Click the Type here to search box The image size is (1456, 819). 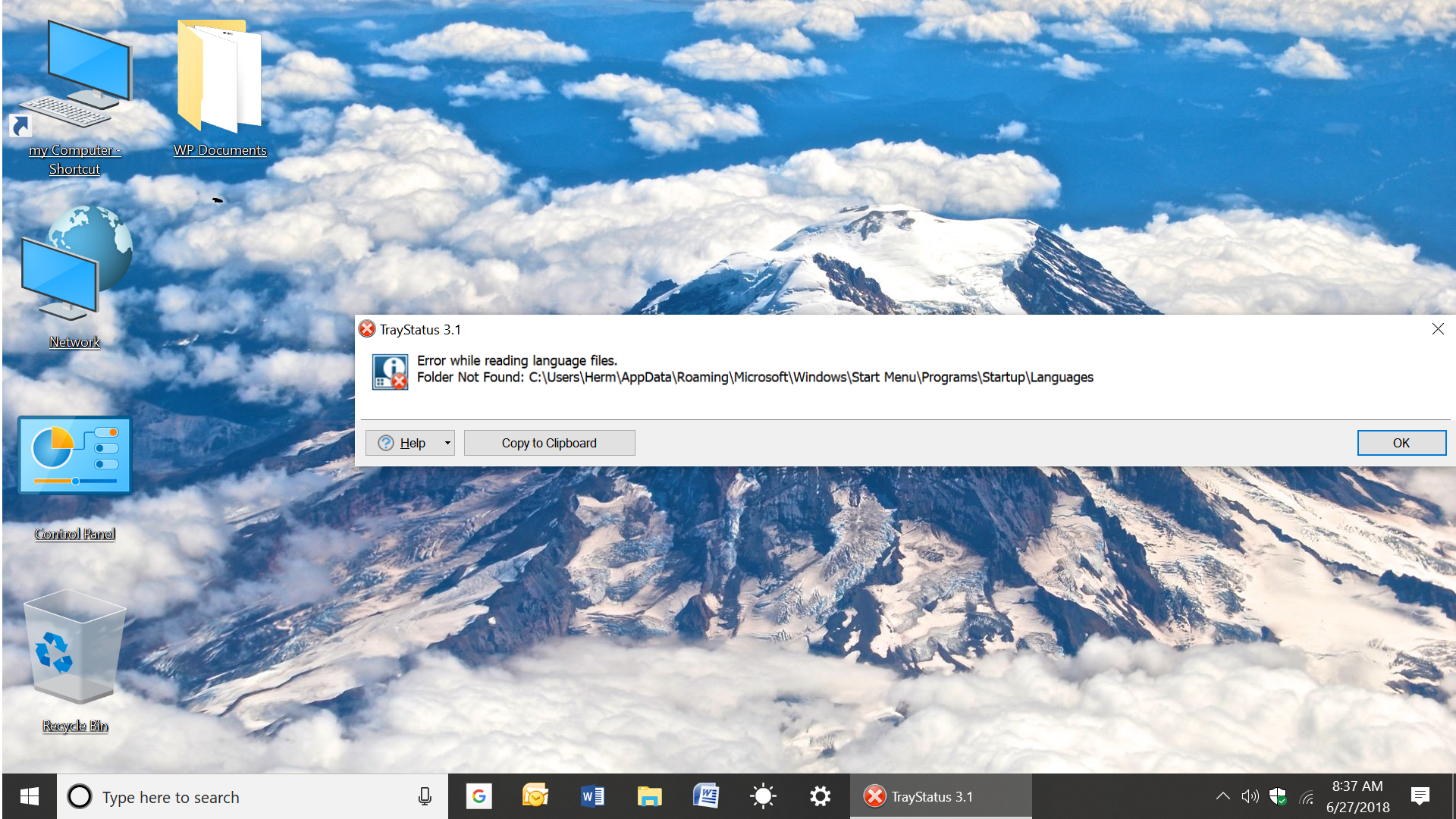click(x=250, y=796)
